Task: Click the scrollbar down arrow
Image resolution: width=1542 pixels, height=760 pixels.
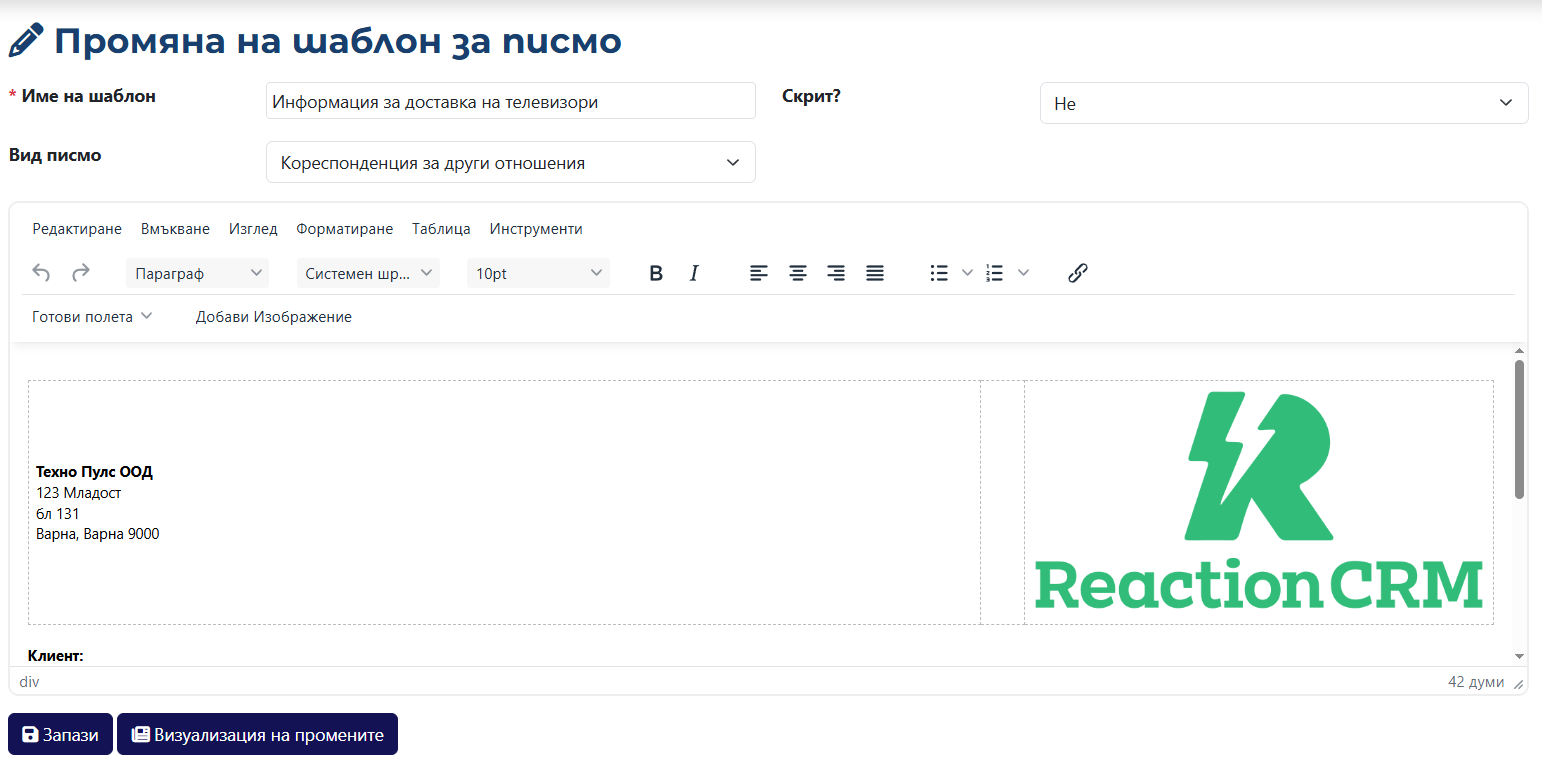Action: 1519,657
